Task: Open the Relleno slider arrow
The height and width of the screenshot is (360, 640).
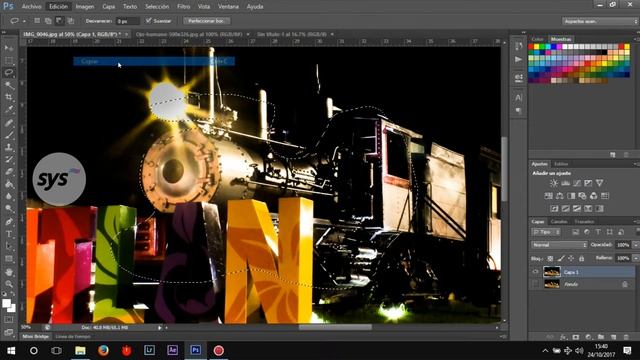Action: 636,258
